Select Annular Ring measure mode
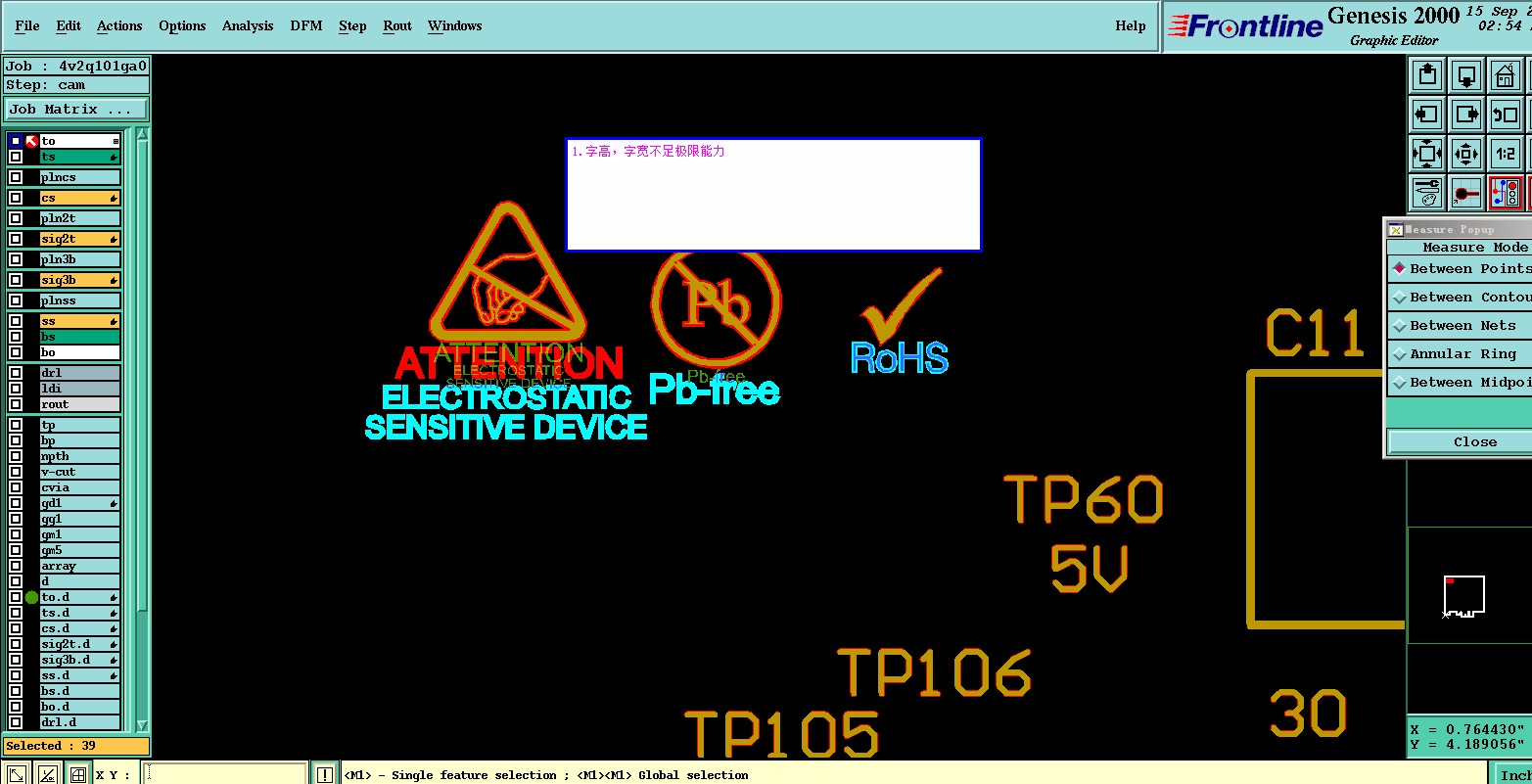The width and height of the screenshot is (1532, 784). click(x=1460, y=353)
